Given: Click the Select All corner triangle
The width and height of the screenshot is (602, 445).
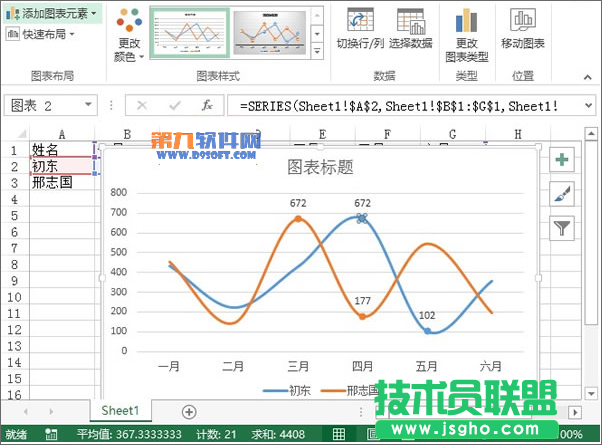Looking at the screenshot, I should click(22, 134).
